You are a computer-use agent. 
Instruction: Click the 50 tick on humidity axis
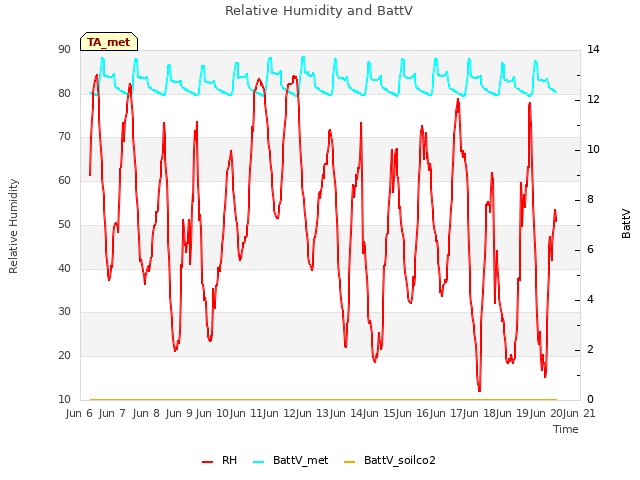(64, 224)
